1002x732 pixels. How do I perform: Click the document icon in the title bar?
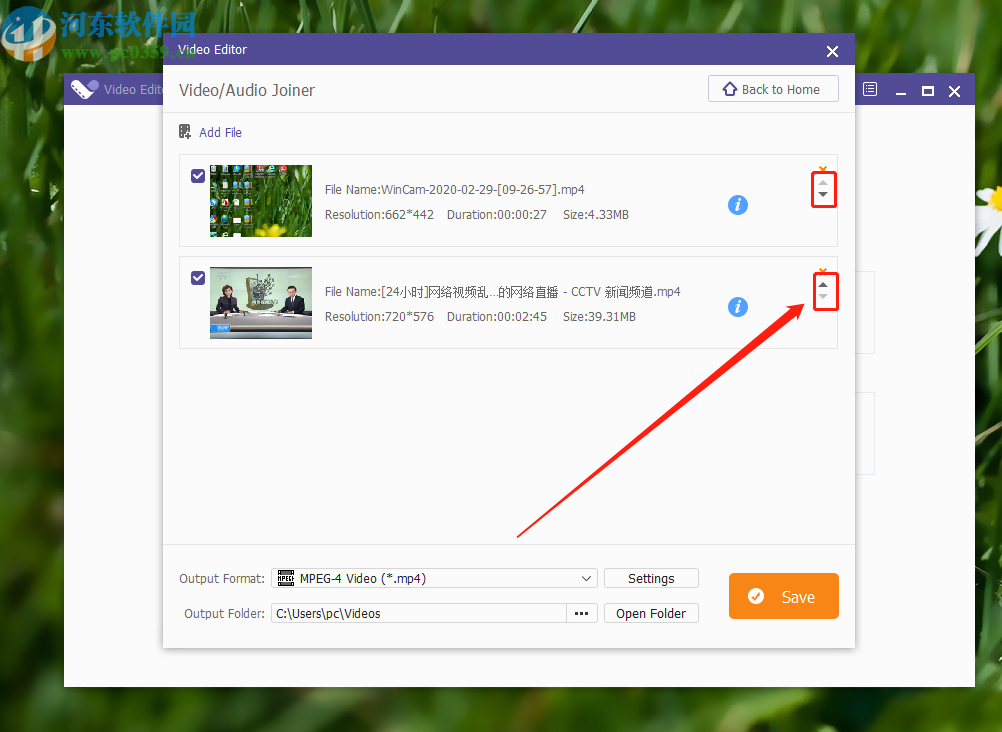(x=869, y=88)
